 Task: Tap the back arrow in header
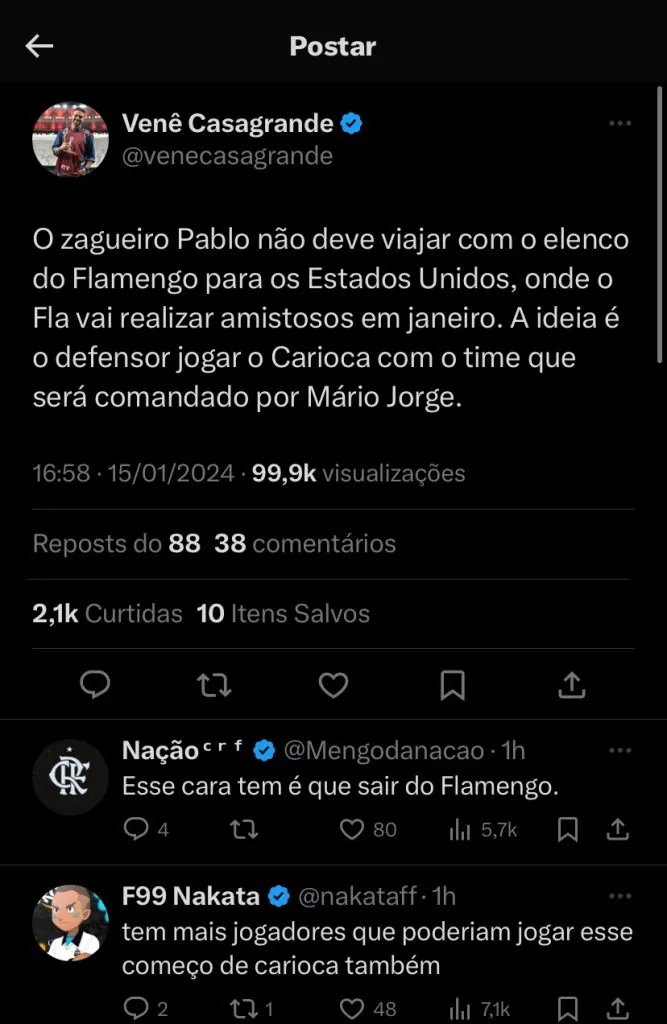click(x=39, y=46)
